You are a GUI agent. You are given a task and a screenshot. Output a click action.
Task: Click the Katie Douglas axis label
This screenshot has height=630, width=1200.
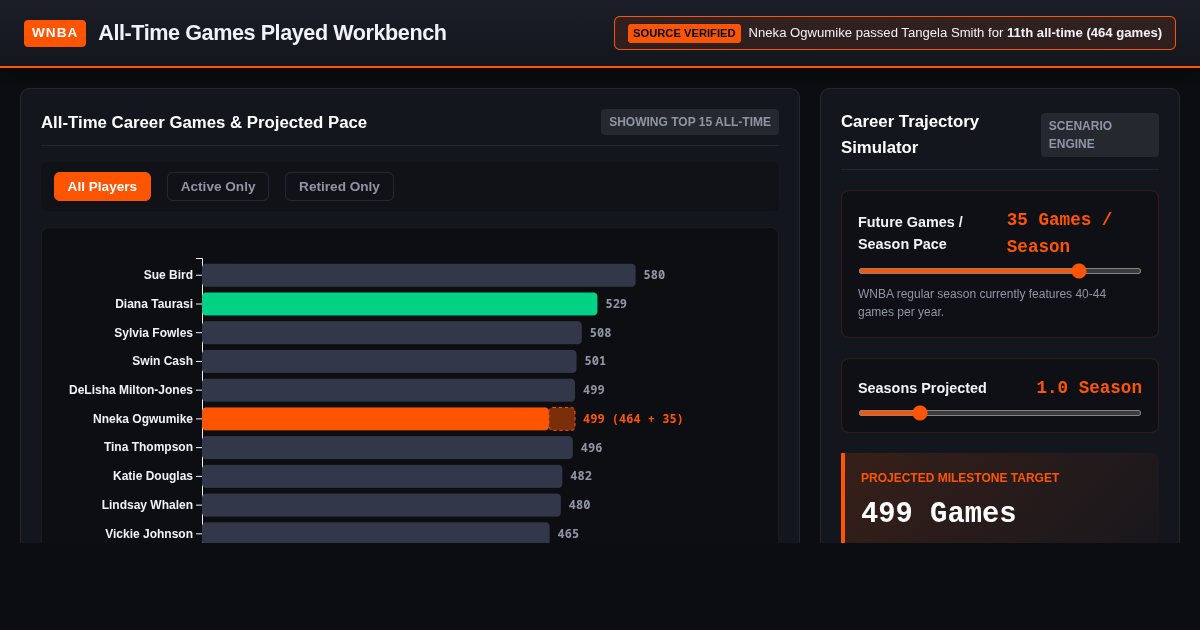[153, 476]
